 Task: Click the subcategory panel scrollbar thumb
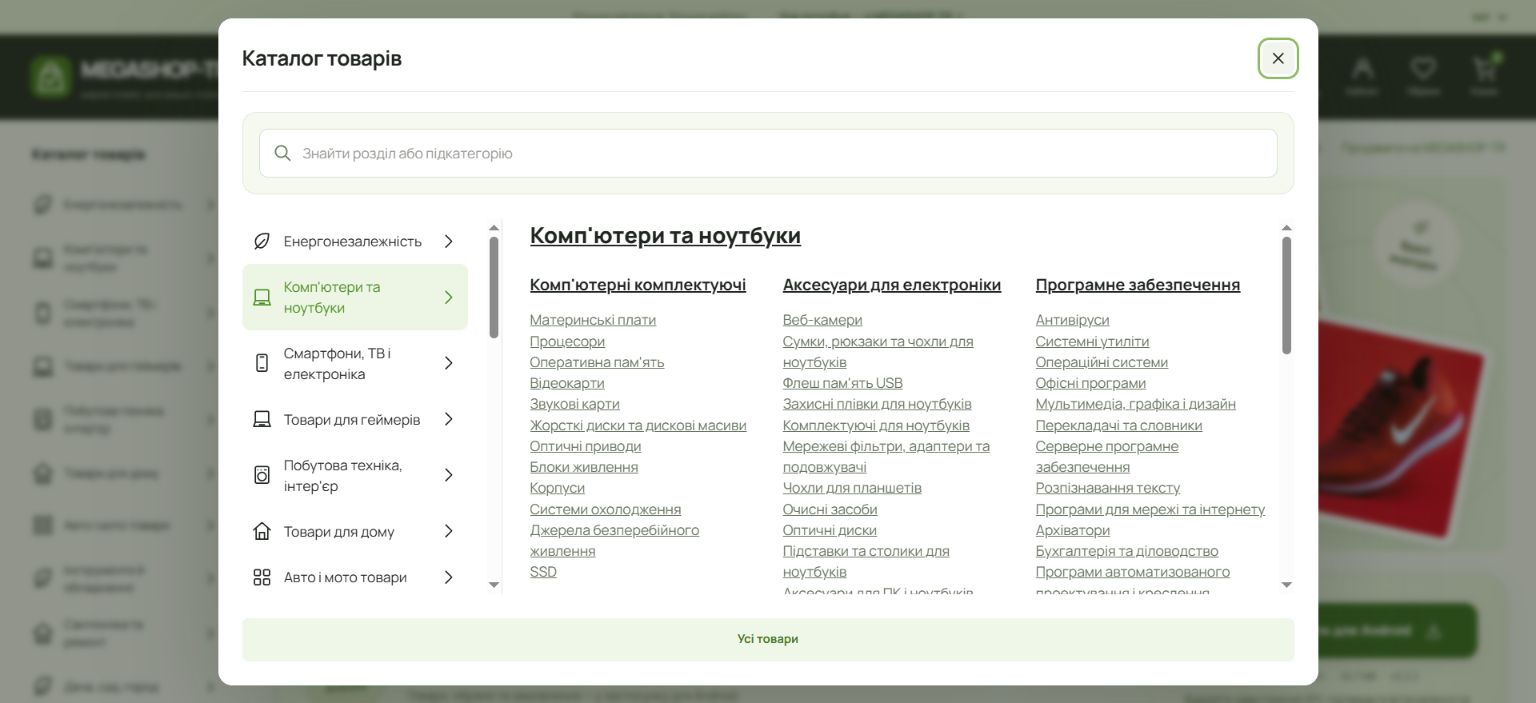(1286, 295)
